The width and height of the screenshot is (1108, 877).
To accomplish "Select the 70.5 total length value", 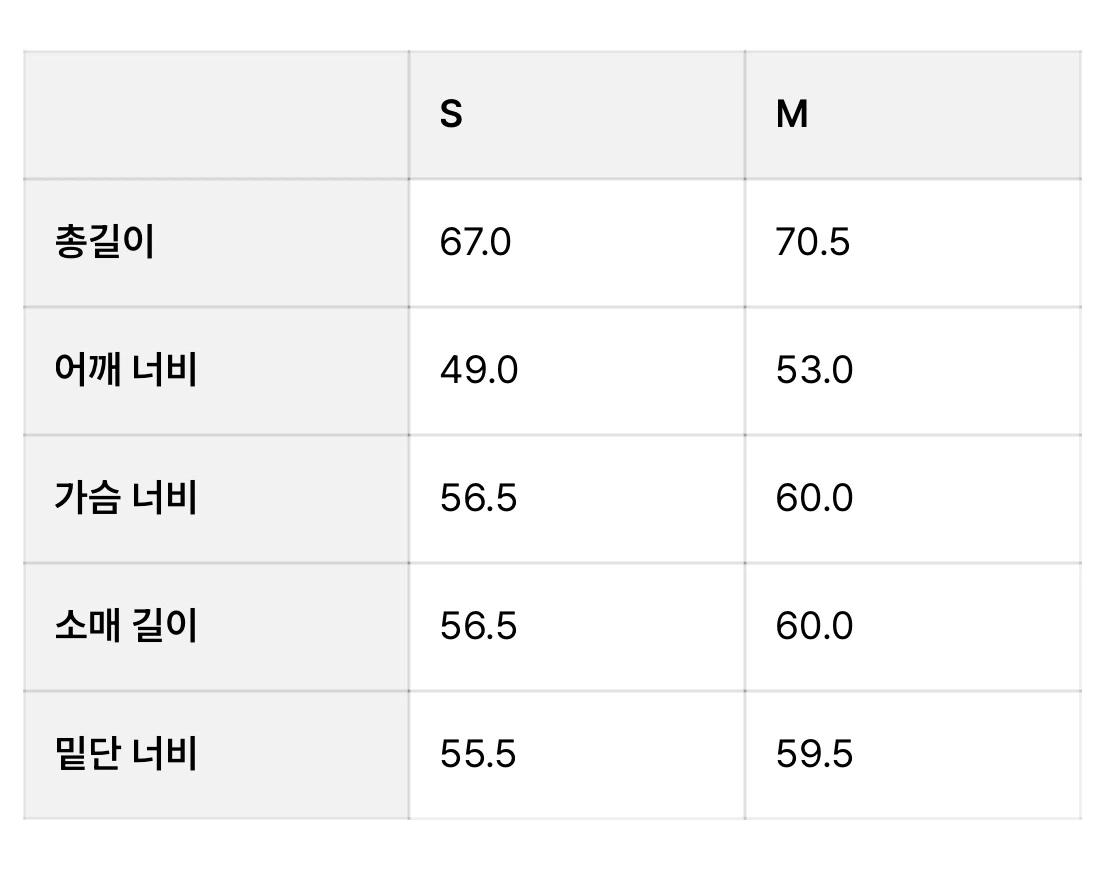I will click(x=813, y=242).
